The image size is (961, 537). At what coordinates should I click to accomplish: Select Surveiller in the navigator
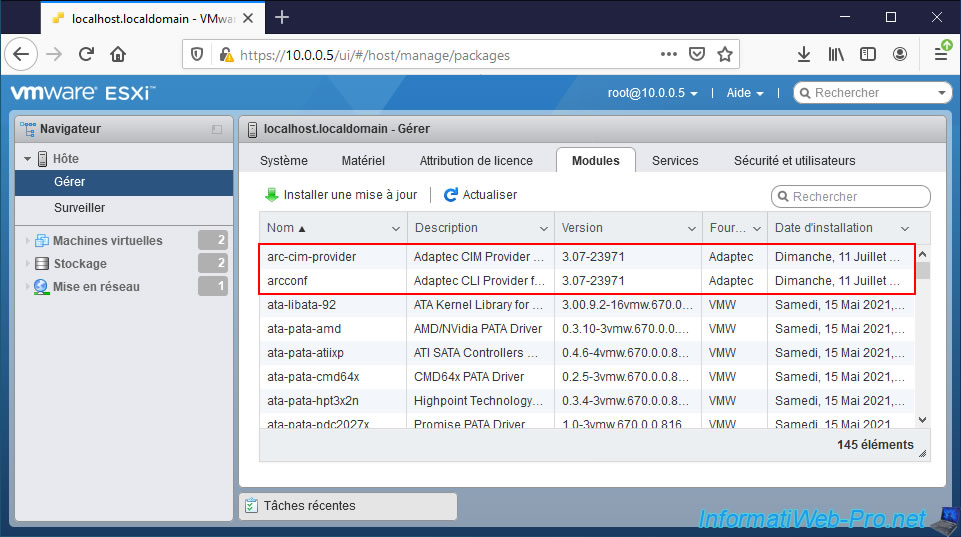point(79,208)
